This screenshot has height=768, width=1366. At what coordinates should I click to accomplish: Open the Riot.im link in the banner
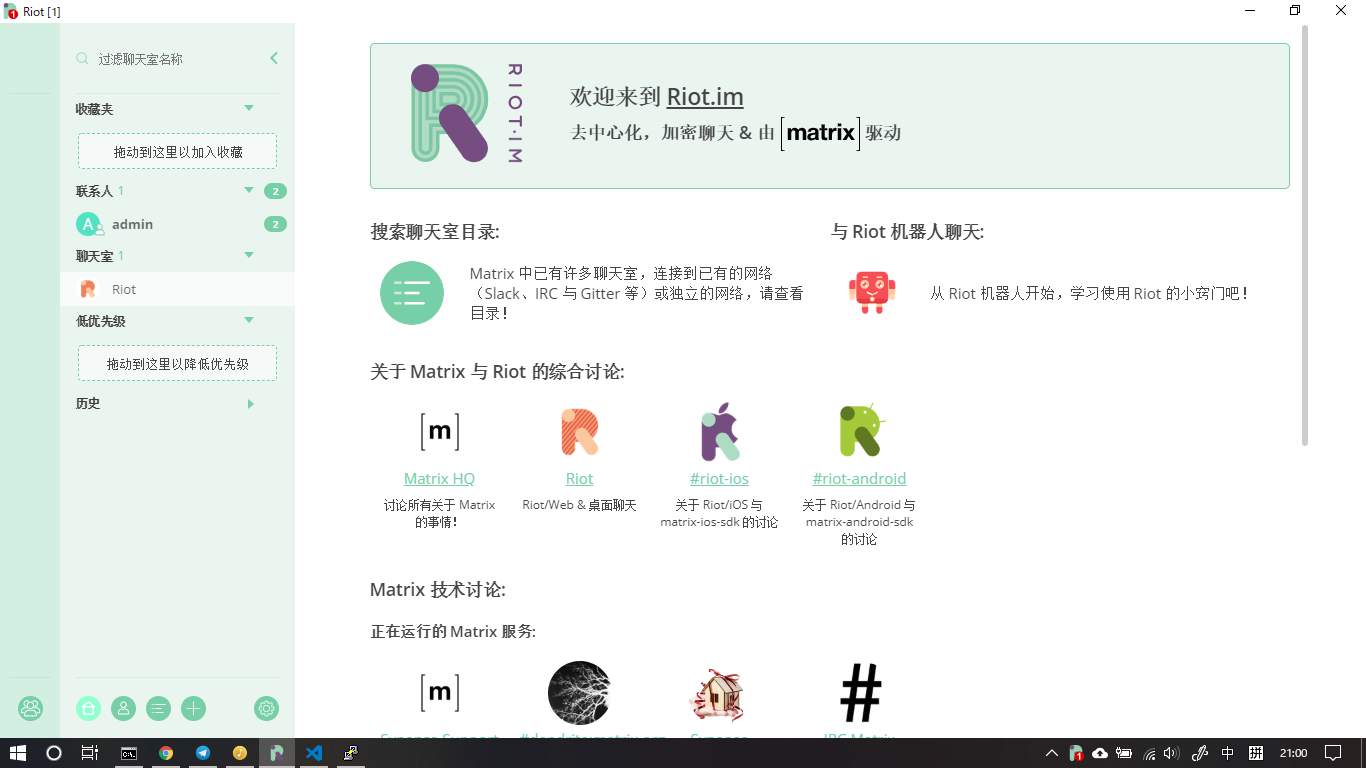point(705,97)
